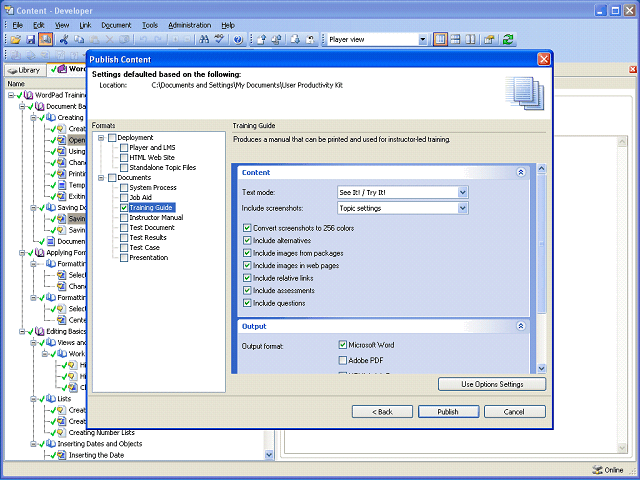This screenshot has height=480, width=640.
Task: Open the Document menu
Action: click(116, 25)
